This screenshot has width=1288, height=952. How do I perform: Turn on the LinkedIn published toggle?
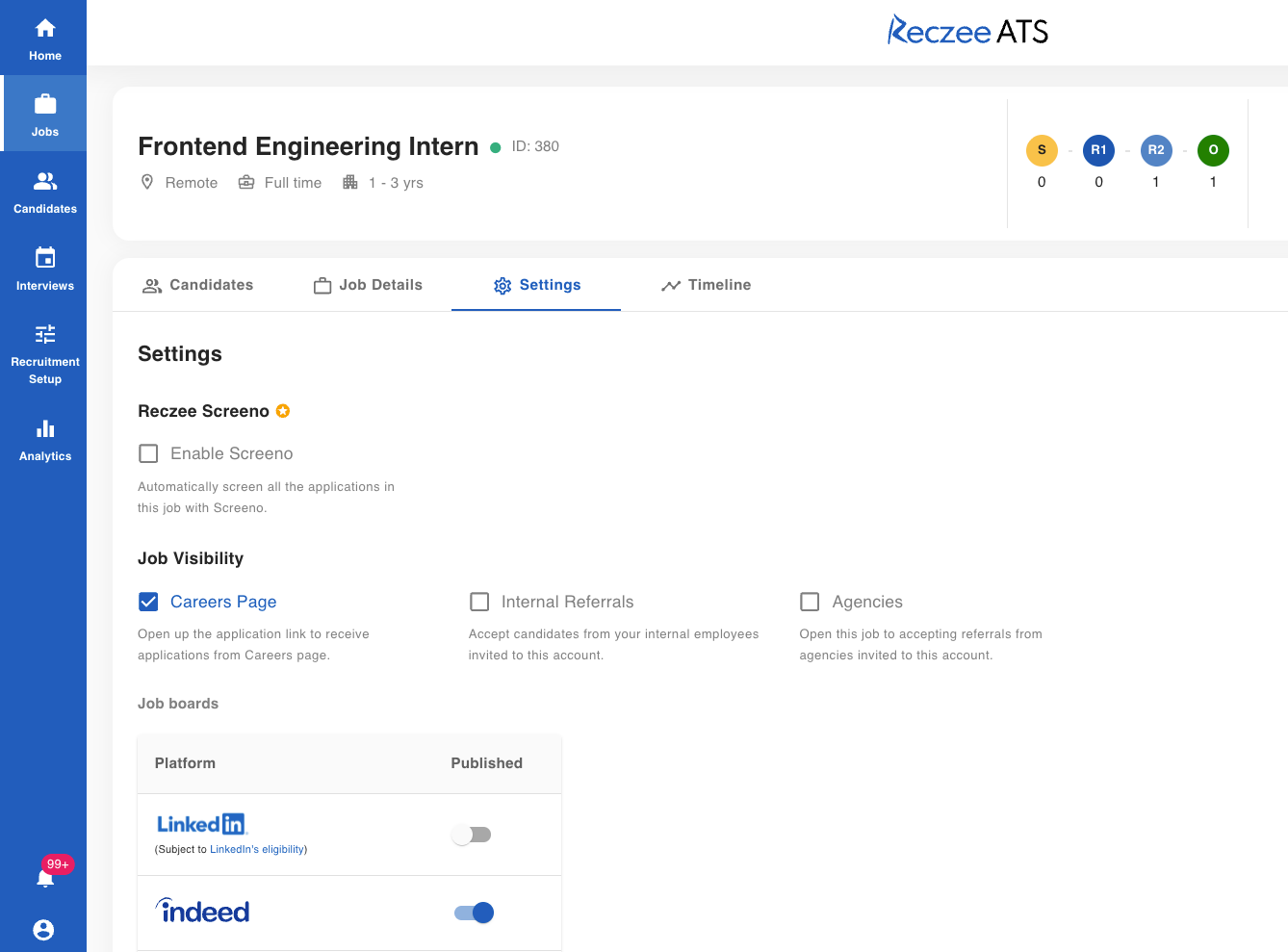472,835
